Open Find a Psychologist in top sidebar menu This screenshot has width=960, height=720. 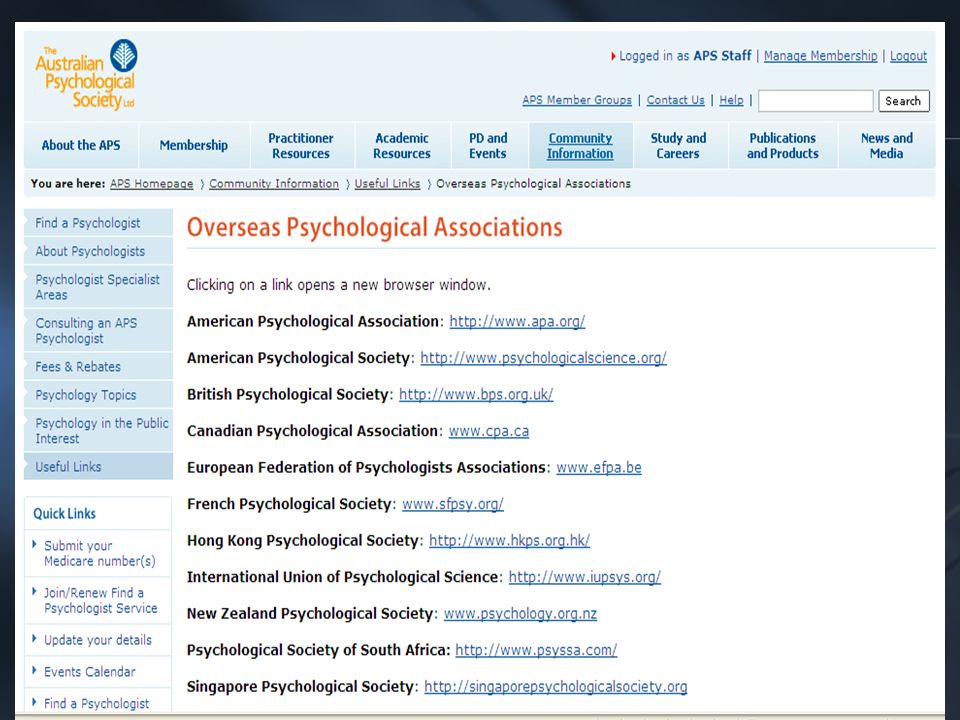click(x=99, y=223)
